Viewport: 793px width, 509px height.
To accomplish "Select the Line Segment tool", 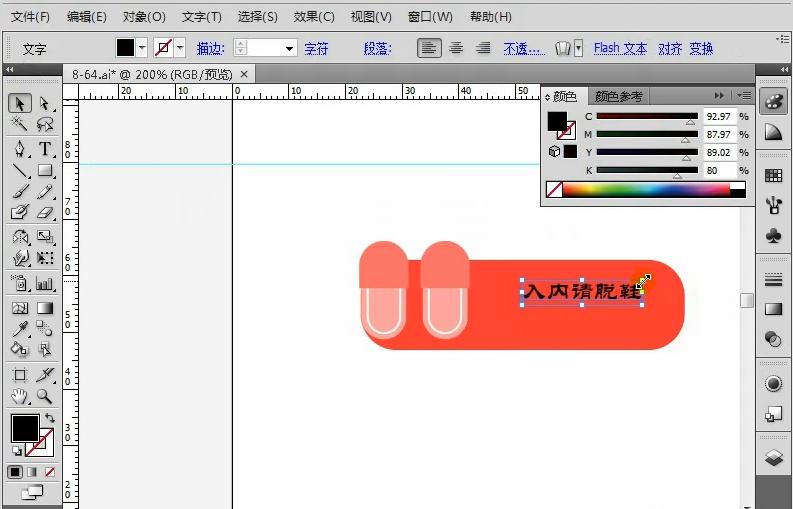I will click(20, 170).
